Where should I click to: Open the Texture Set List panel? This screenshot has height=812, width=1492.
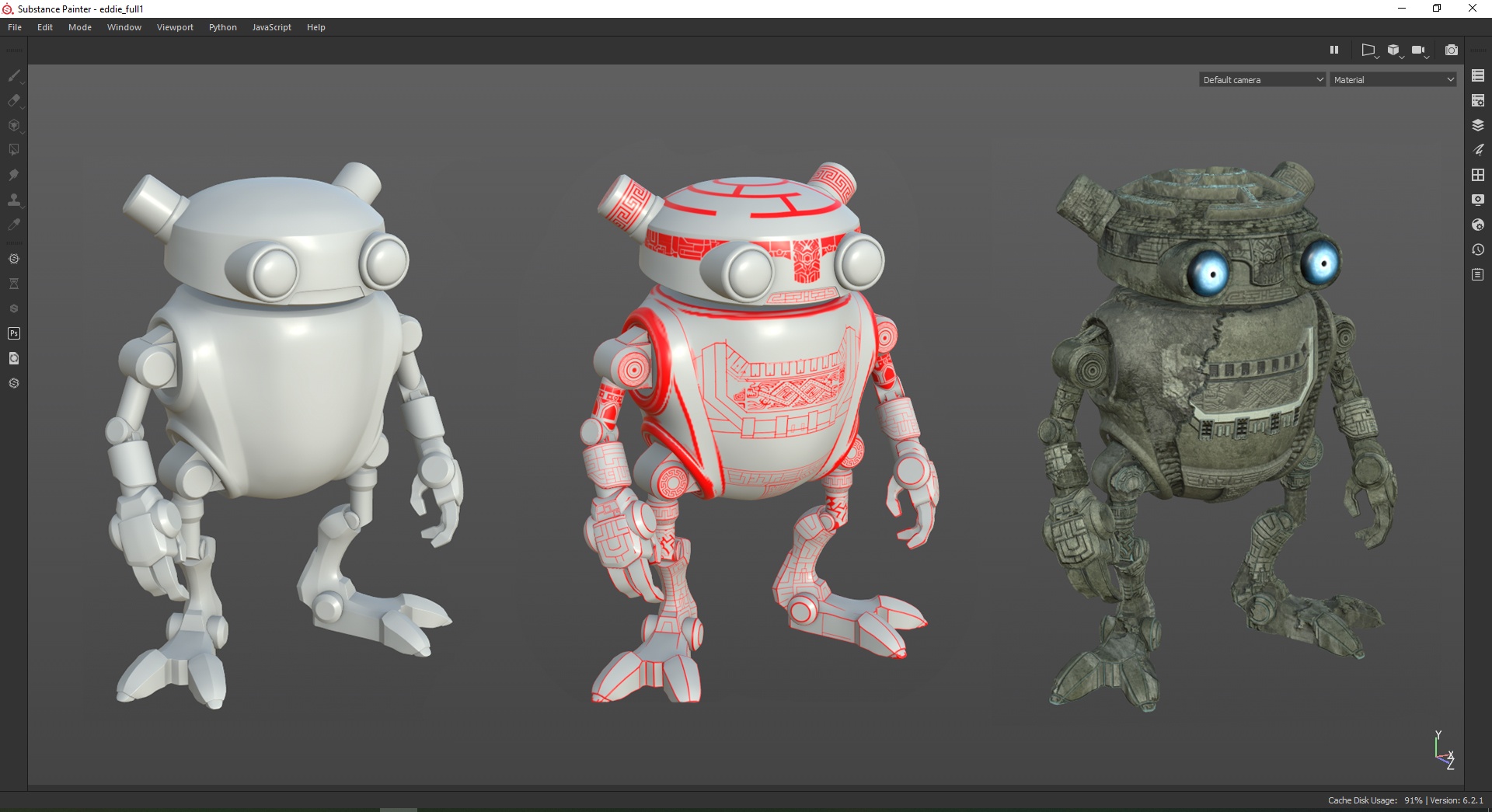(x=1478, y=75)
